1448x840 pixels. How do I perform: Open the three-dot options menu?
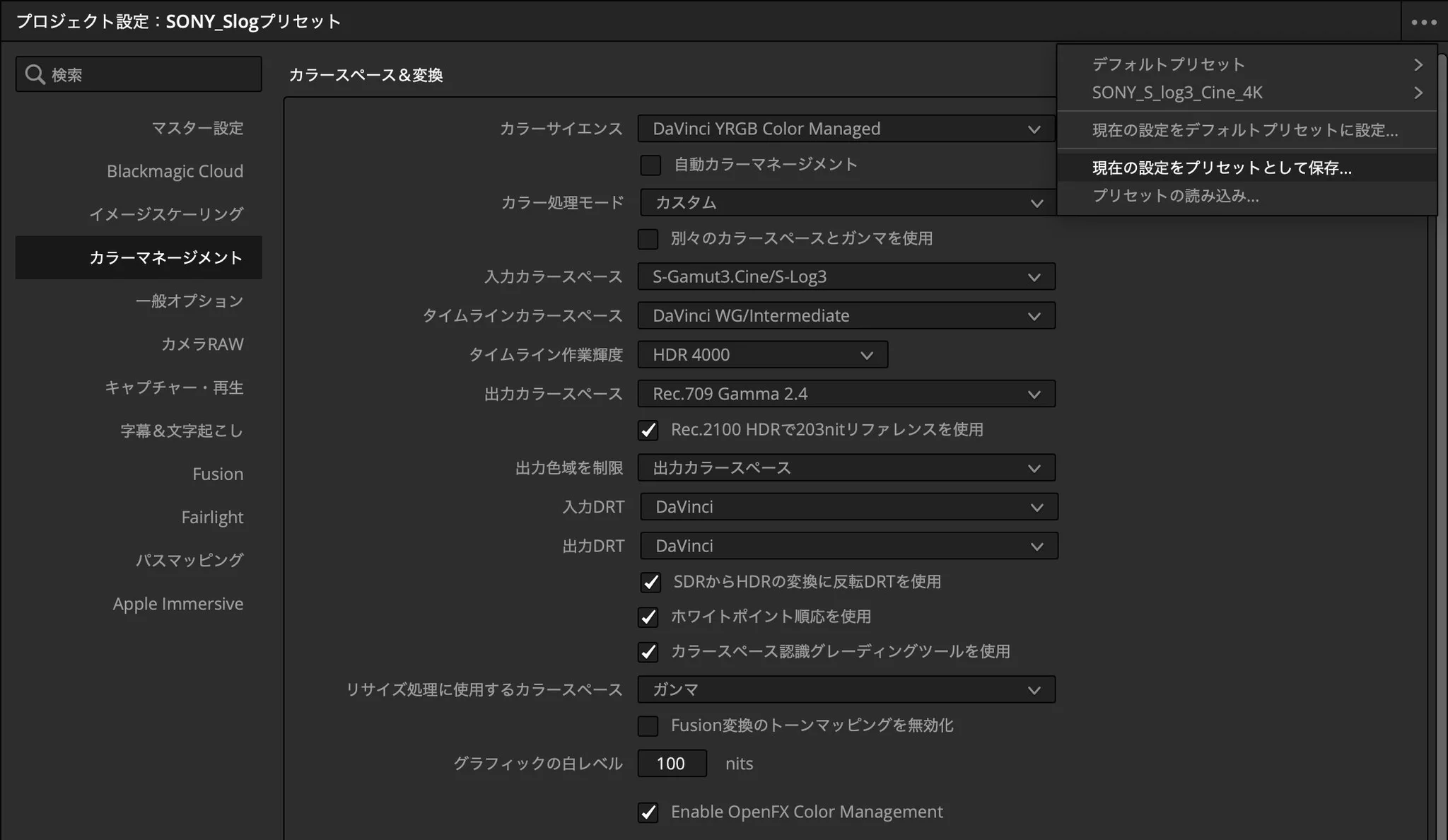coord(1423,22)
